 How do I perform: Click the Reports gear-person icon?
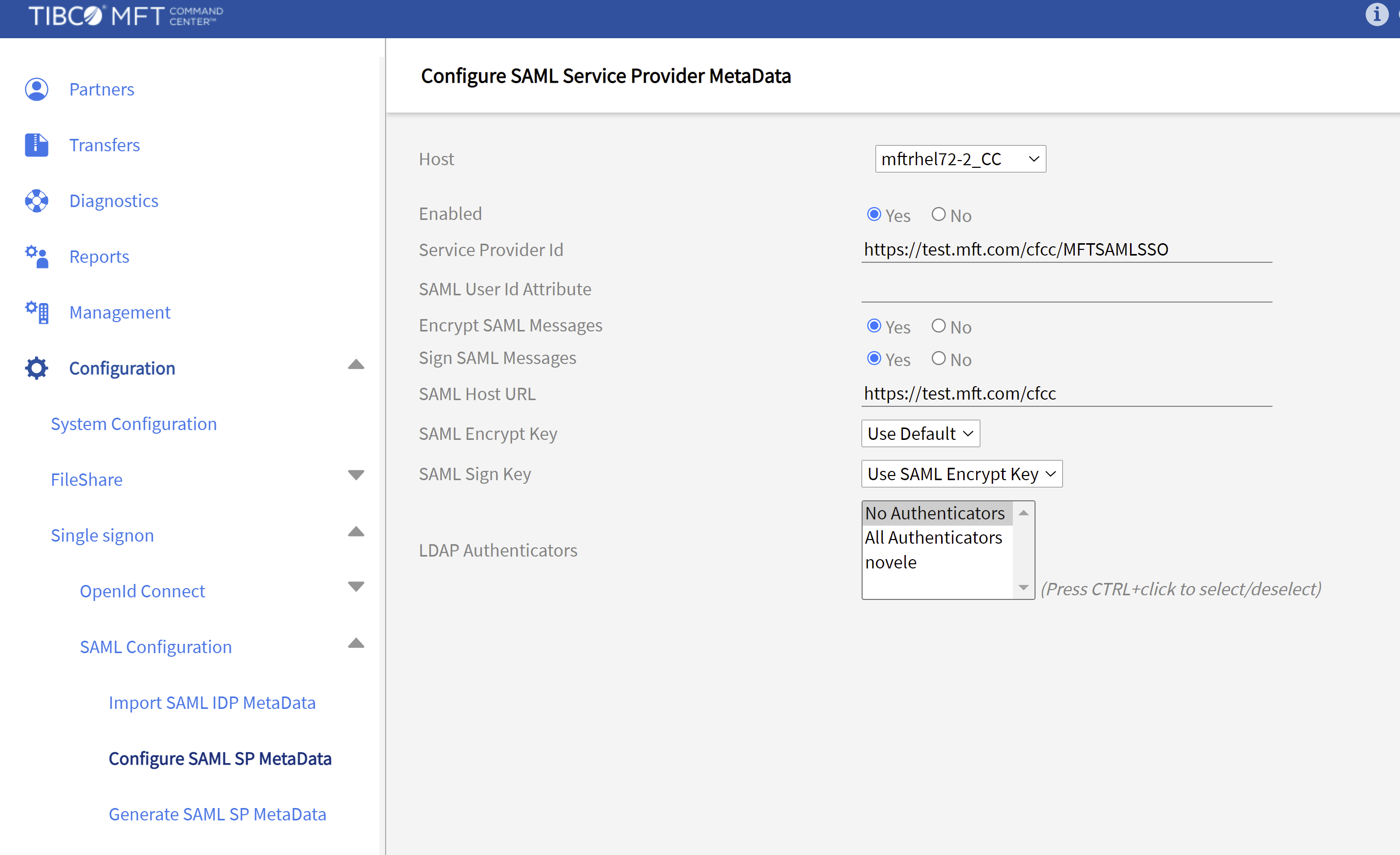pos(36,256)
